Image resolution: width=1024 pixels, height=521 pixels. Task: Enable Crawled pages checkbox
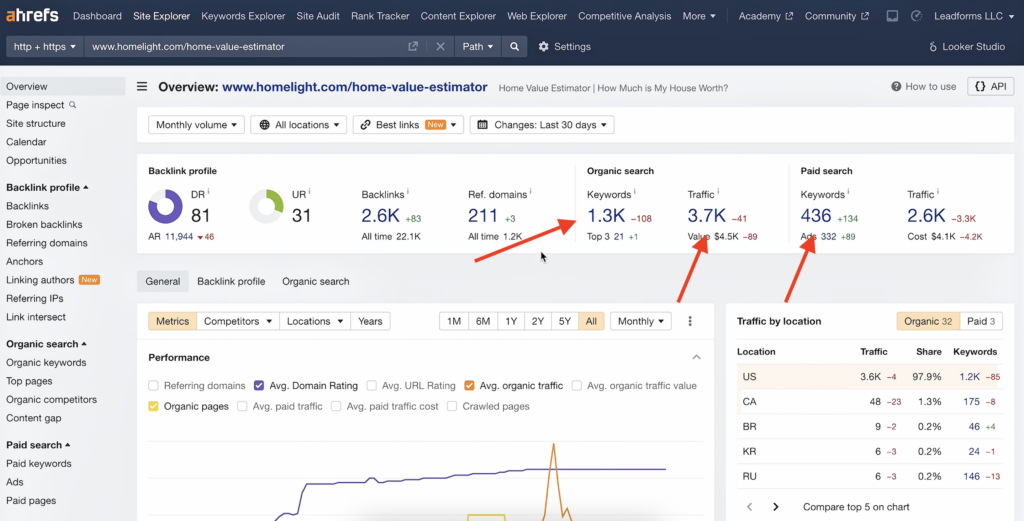coord(452,406)
